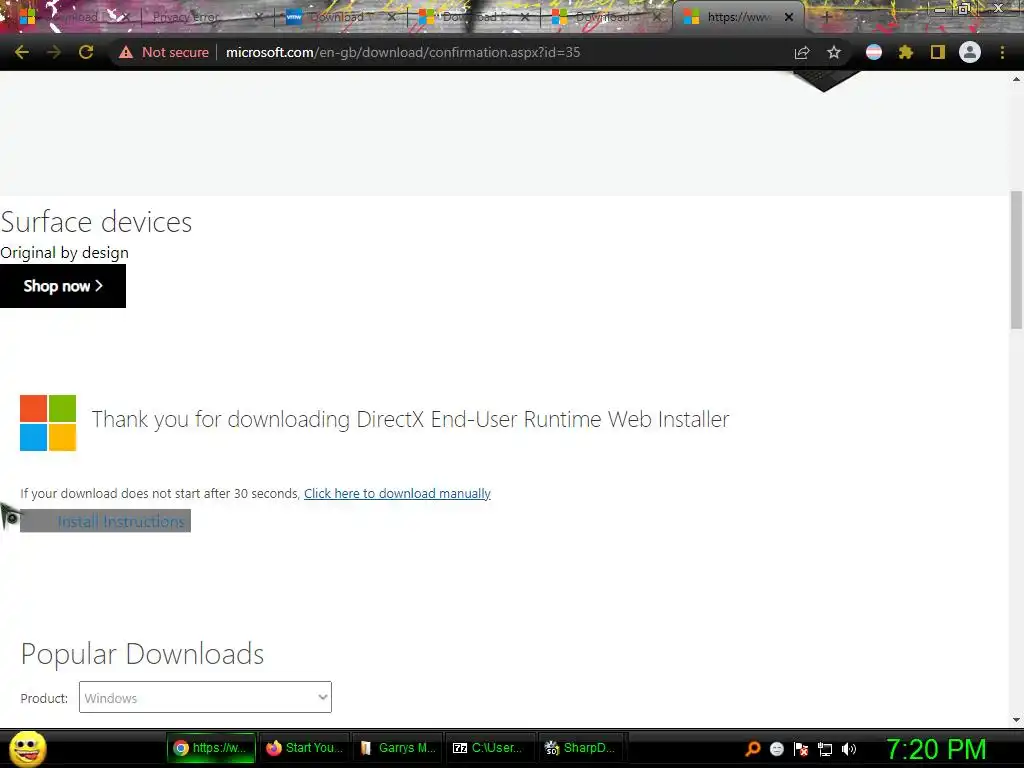Switch to Chrome taskbar button
The width and height of the screenshot is (1024, 768).
tap(210, 748)
